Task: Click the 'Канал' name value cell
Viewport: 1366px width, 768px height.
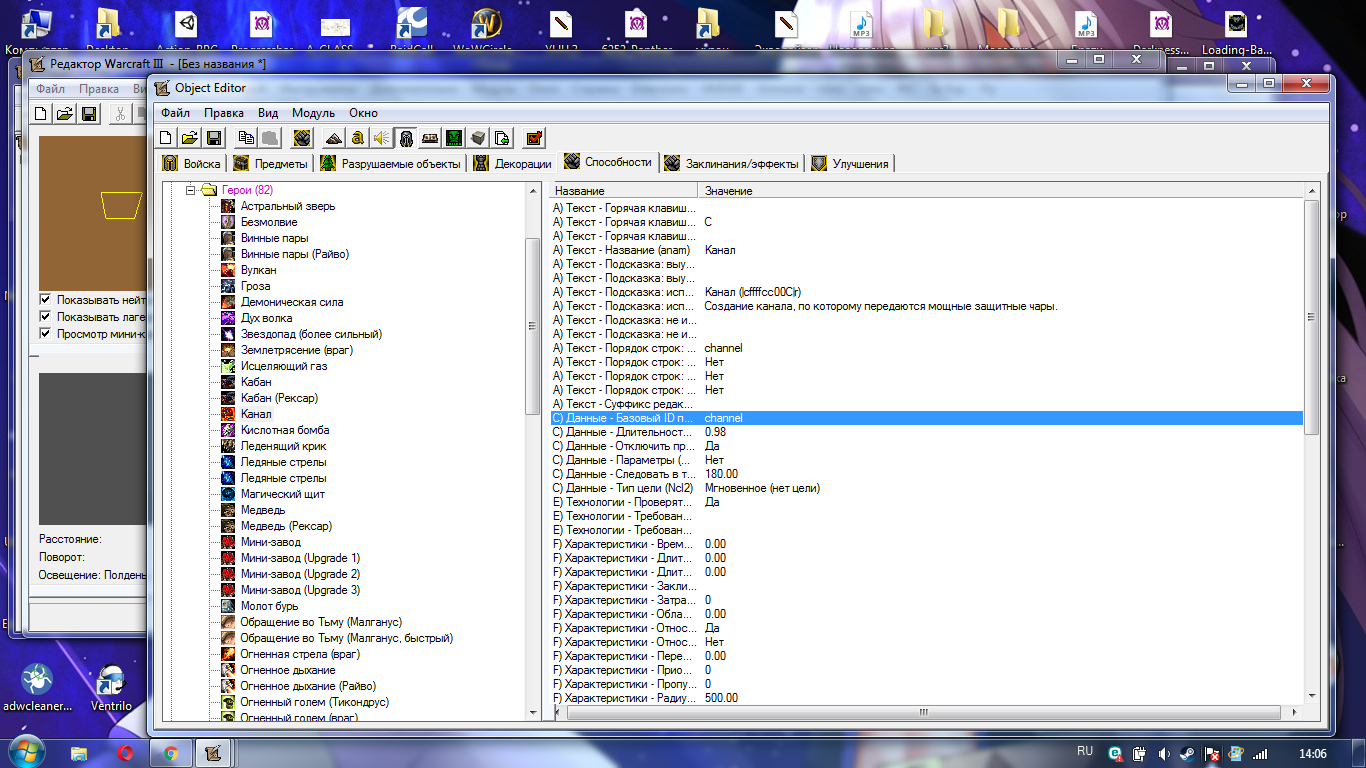Action: point(720,250)
